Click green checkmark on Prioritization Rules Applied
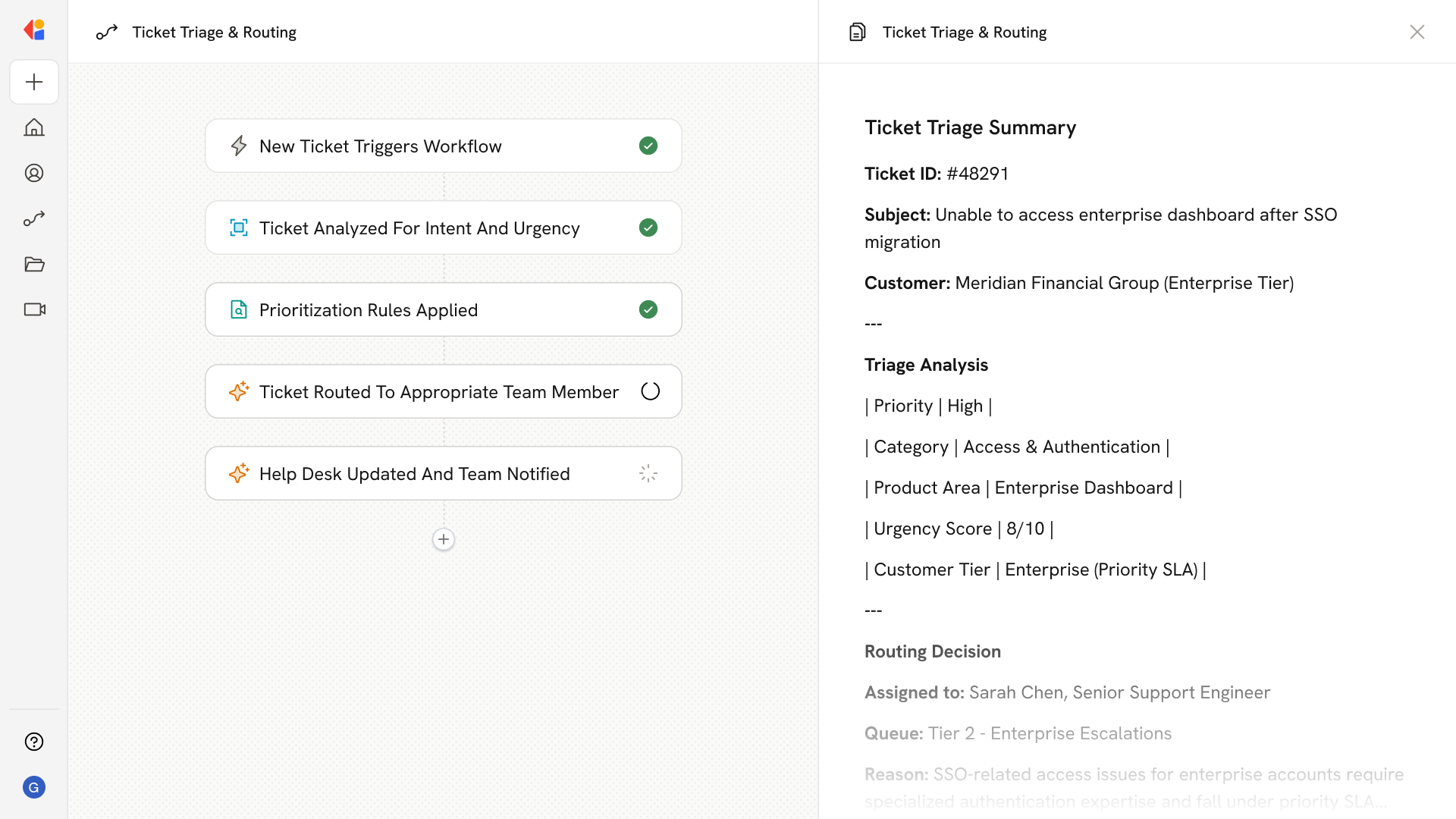Viewport: 1456px width, 819px height. [648, 309]
